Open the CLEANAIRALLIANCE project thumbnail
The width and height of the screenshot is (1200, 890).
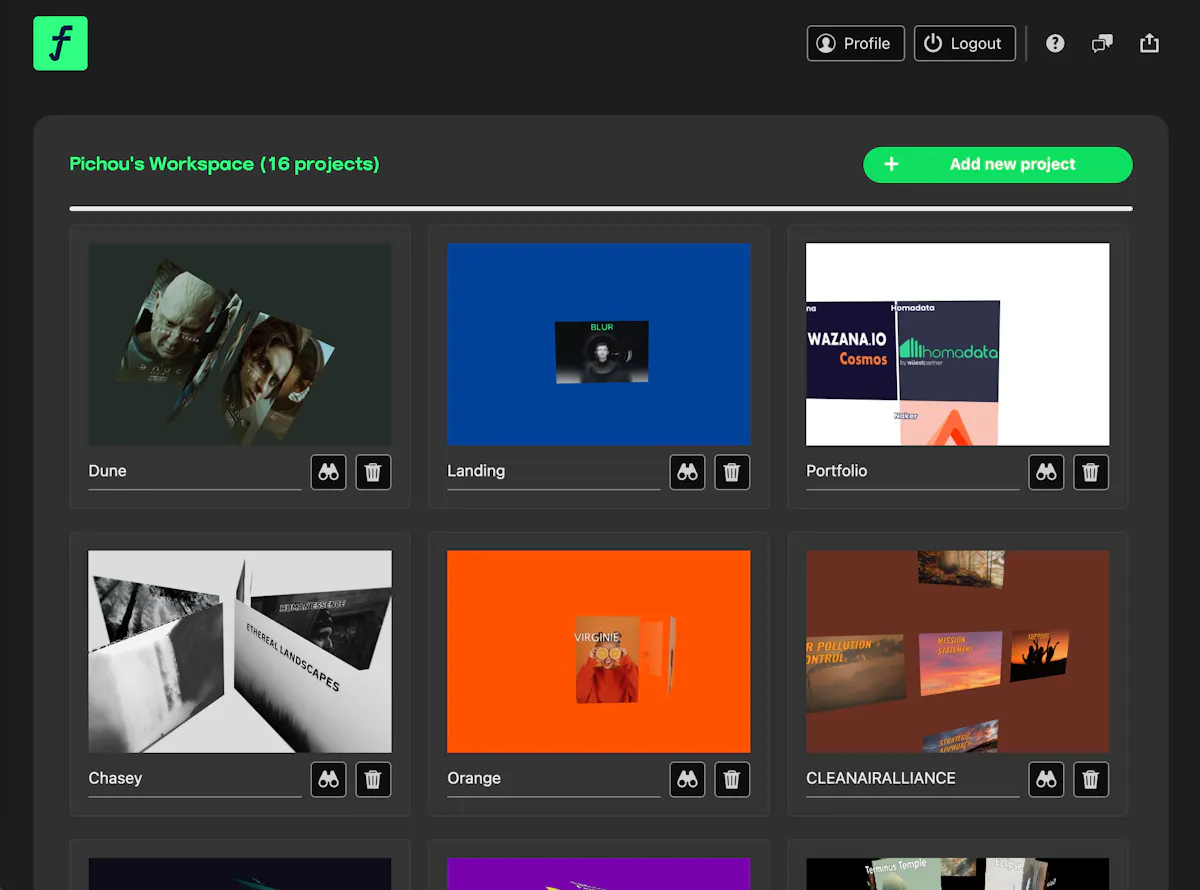(958, 651)
